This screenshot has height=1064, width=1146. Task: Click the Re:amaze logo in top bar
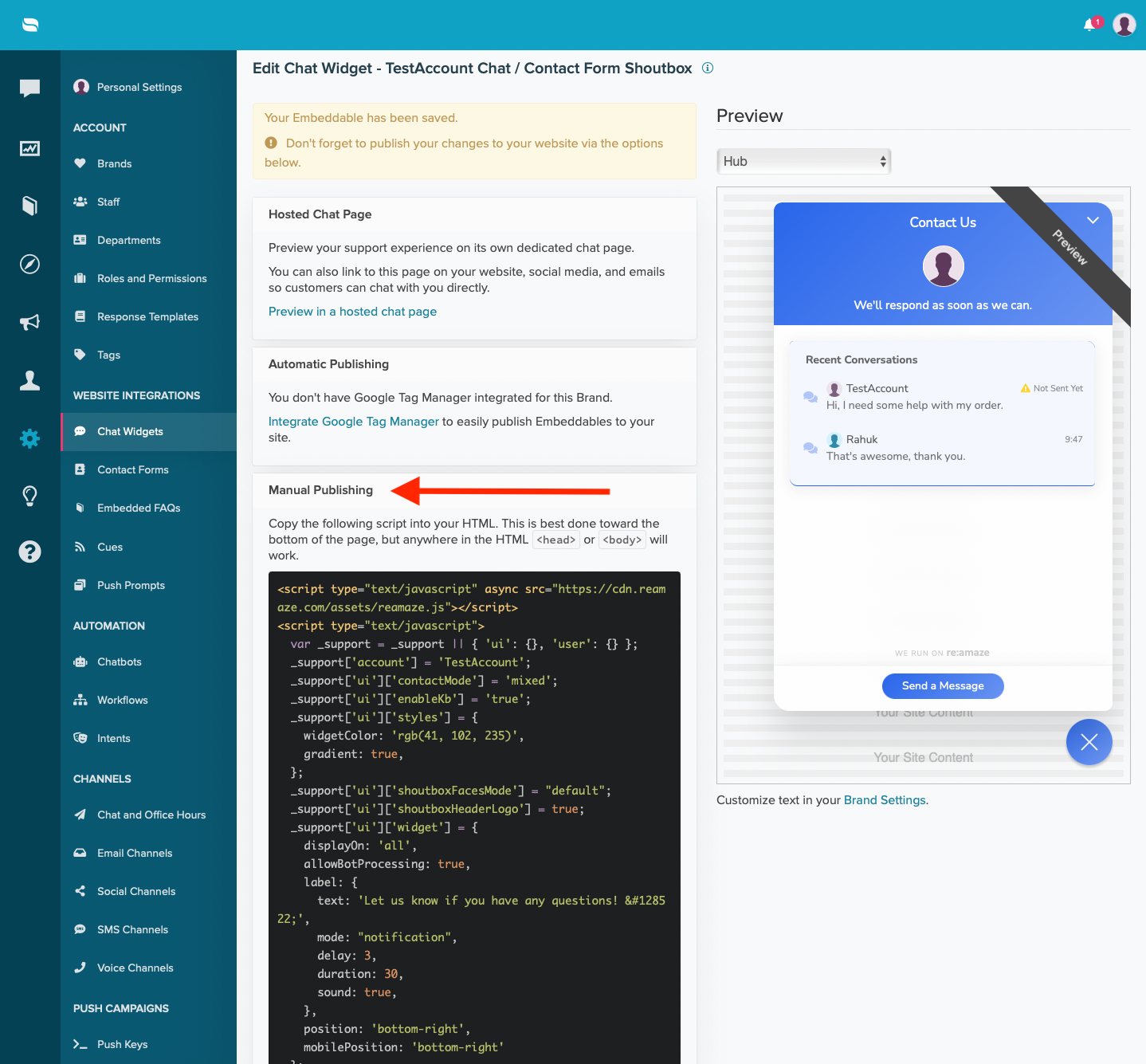(30, 25)
